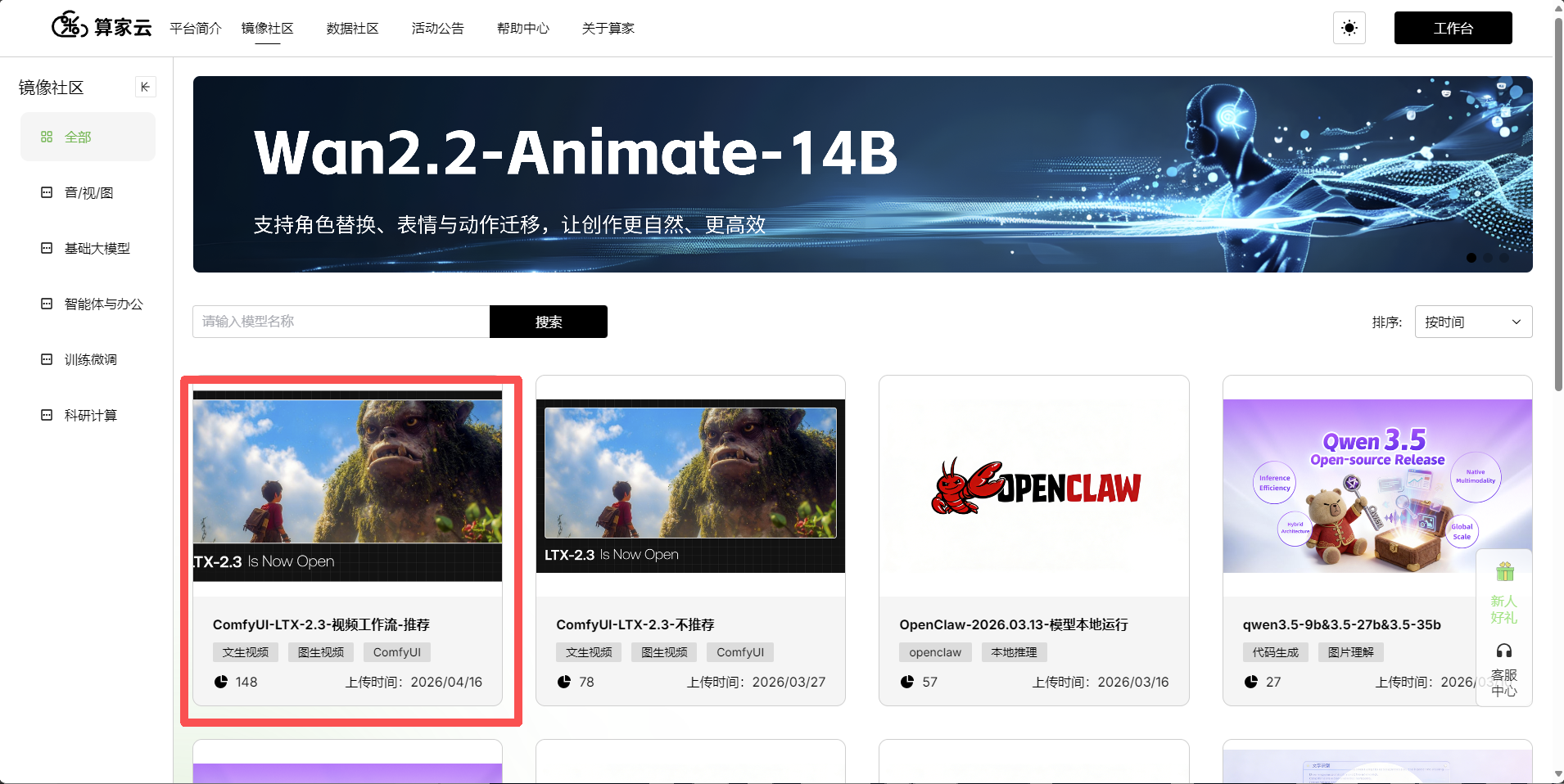Click the icon next to 音/视/图

pyautogui.click(x=47, y=192)
